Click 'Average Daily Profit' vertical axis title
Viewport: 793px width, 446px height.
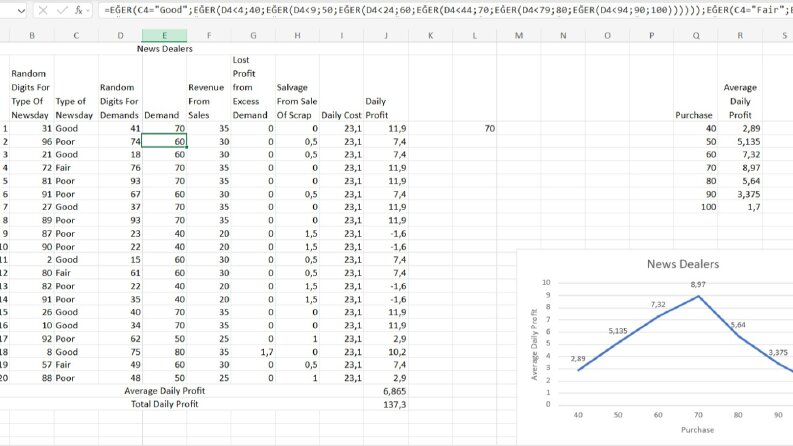[x=534, y=344]
